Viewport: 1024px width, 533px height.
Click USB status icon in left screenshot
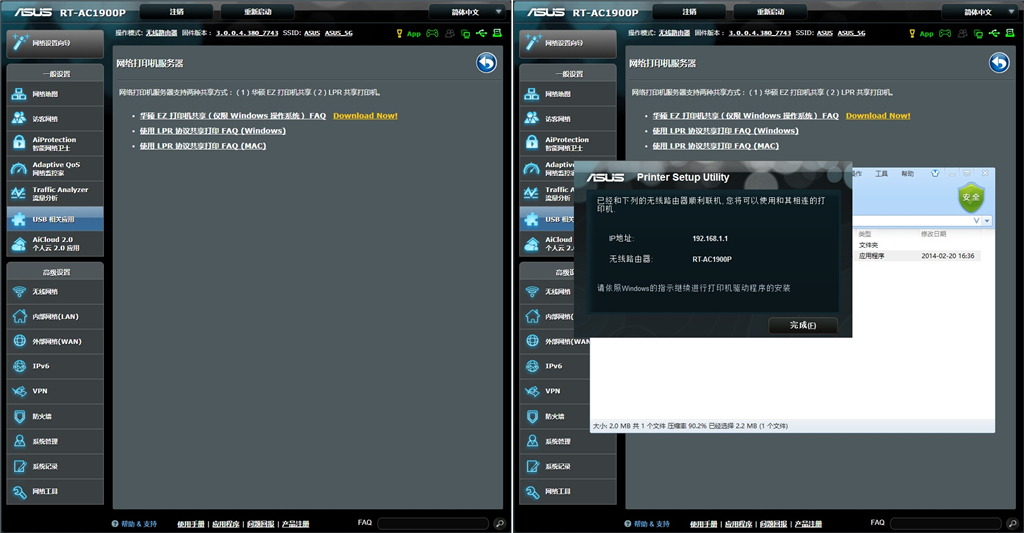click(x=481, y=33)
